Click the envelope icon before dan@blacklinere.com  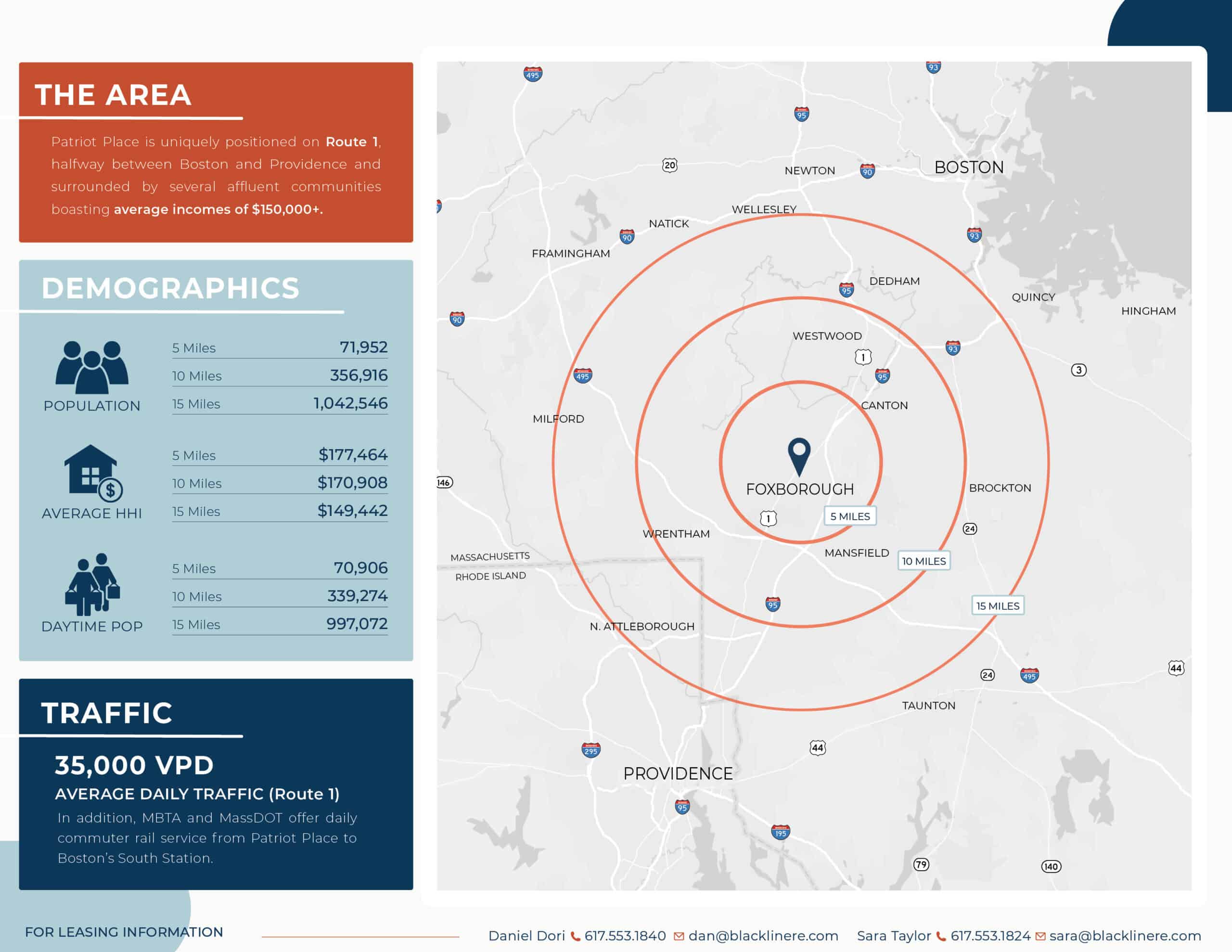point(679,936)
